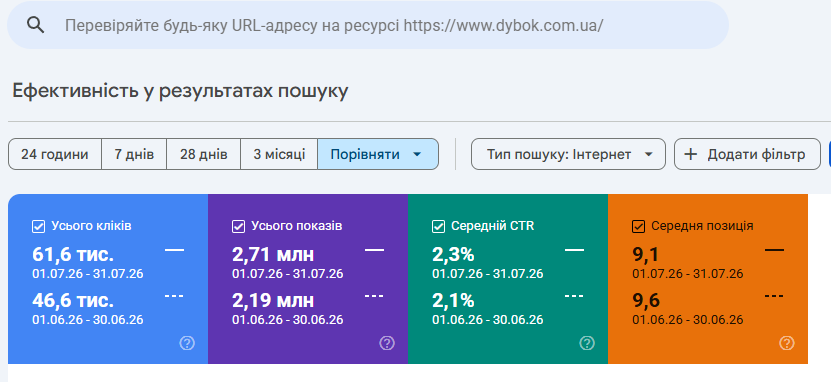Open help icon on Середня позиція card
Screen dimensions: 831x382
pyautogui.click(x=786, y=343)
